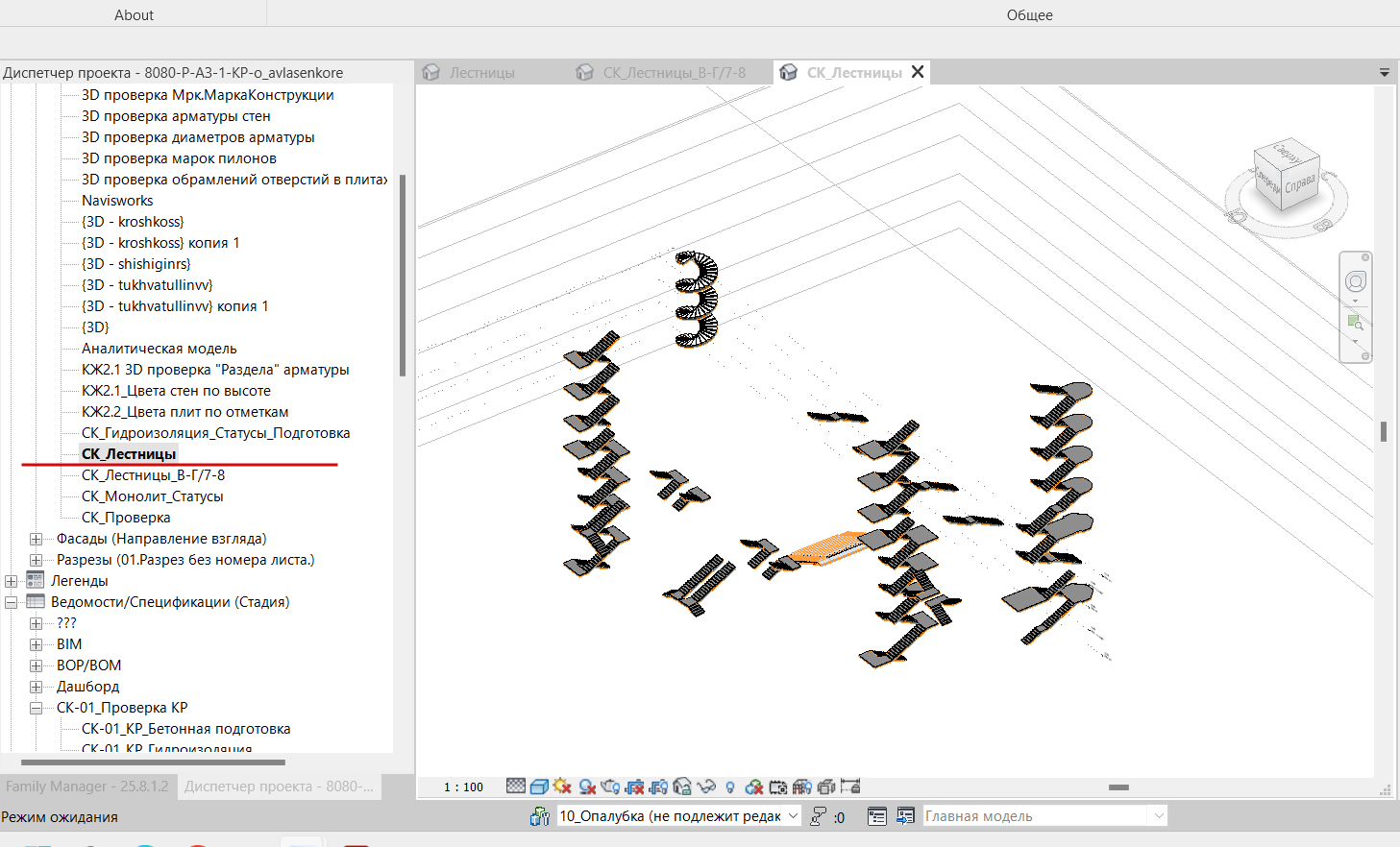Collapse the 'СК-01_Проверка КР' group
Screen dimensions: 1400x847
coord(36,708)
